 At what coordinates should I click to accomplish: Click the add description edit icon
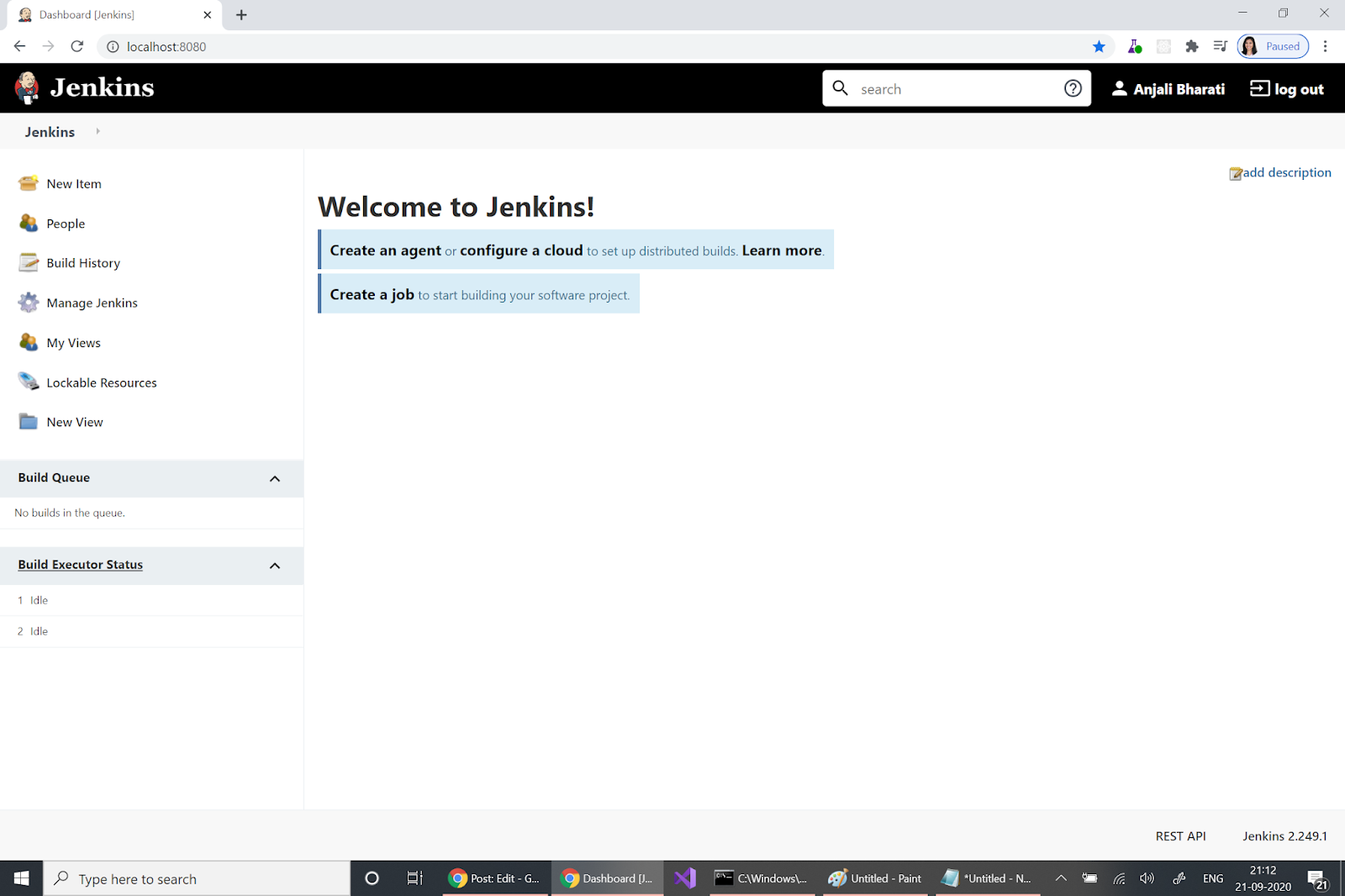1235,174
